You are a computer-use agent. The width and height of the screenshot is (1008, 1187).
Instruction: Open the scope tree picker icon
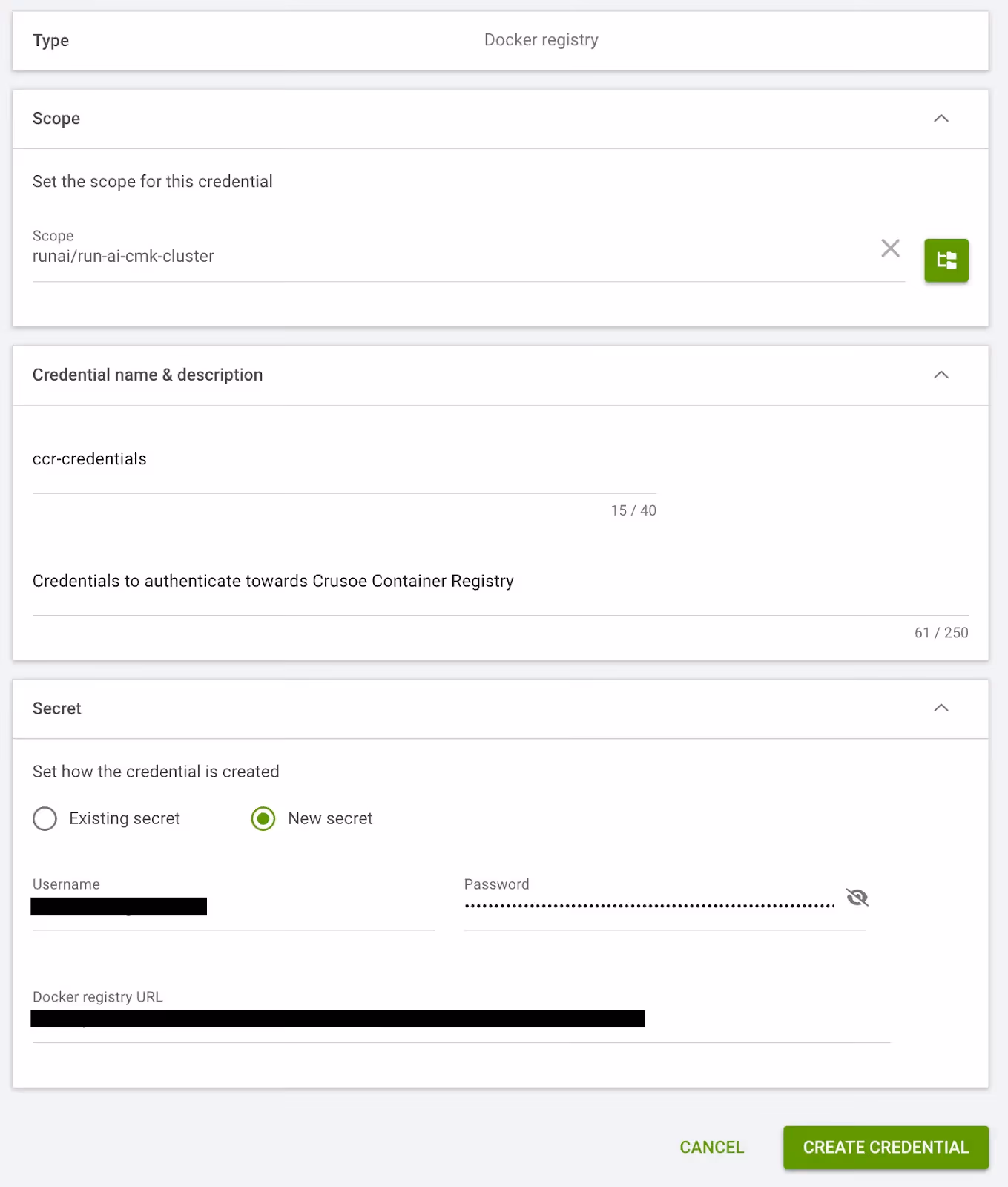(x=946, y=260)
